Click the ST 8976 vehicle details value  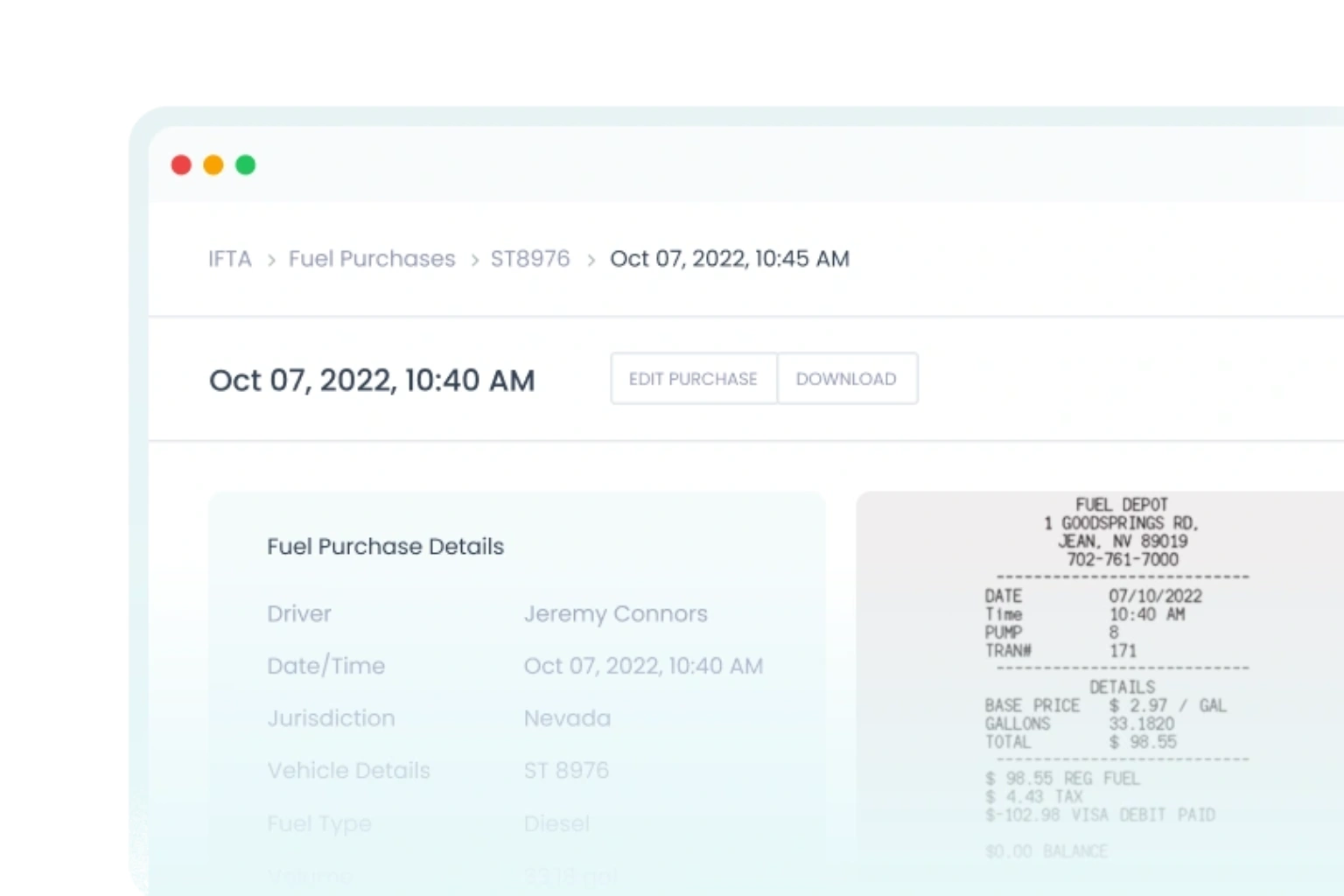click(x=566, y=770)
